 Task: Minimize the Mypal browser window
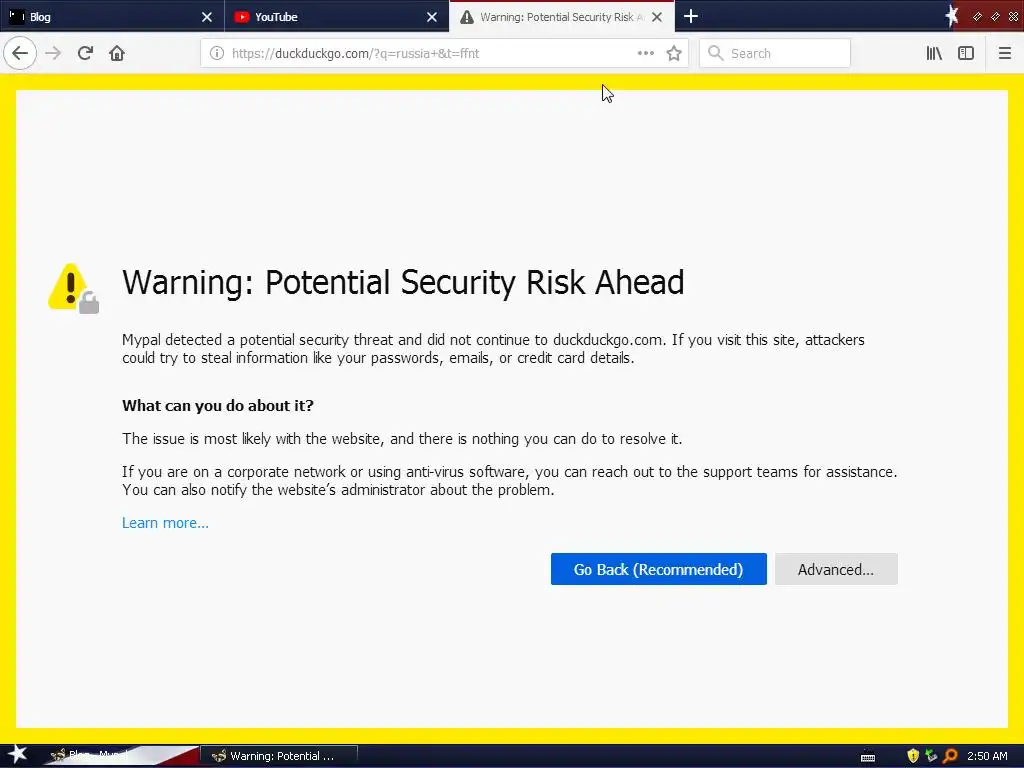pos(977,16)
